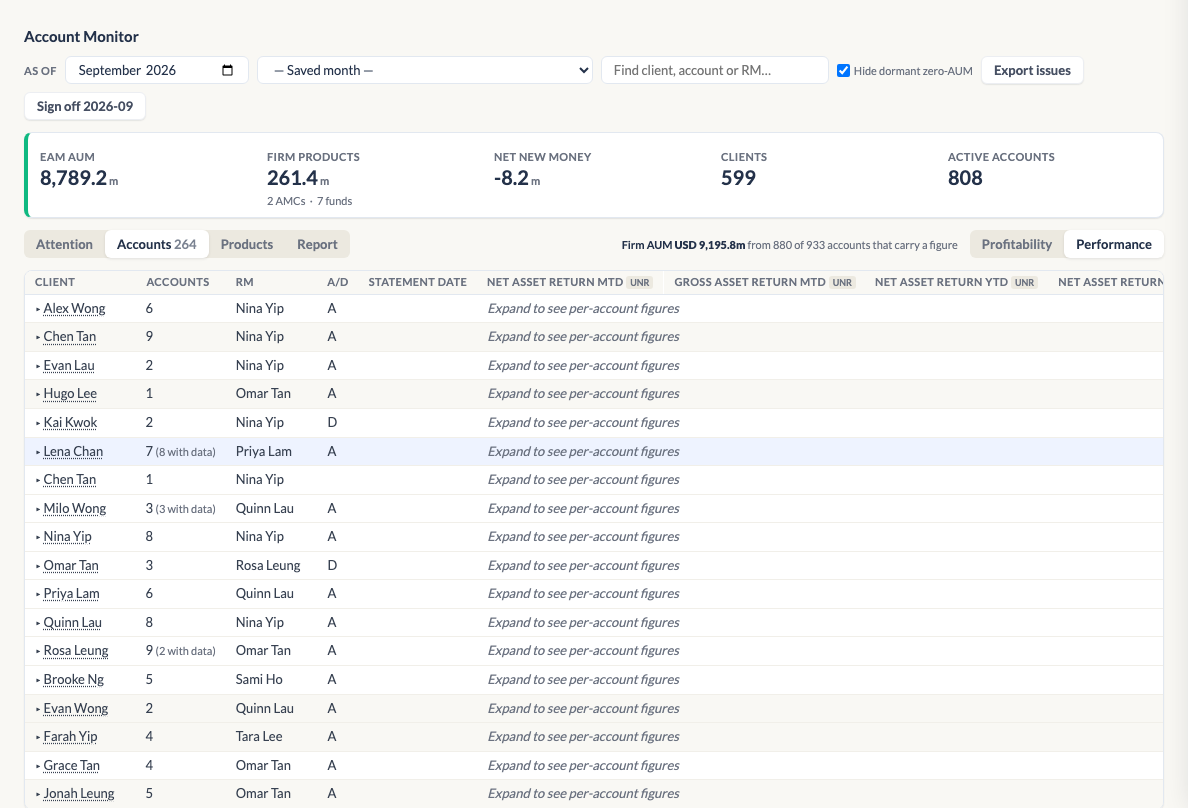Open the Saved month dropdown
Viewport: 1188px width, 808px height.
point(425,70)
